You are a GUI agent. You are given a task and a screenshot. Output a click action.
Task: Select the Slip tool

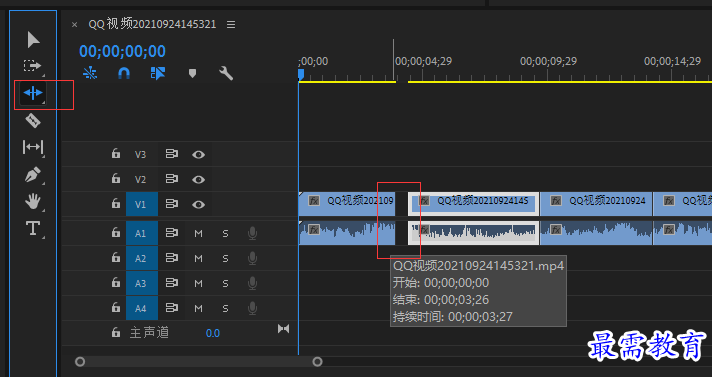tap(33, 147)
